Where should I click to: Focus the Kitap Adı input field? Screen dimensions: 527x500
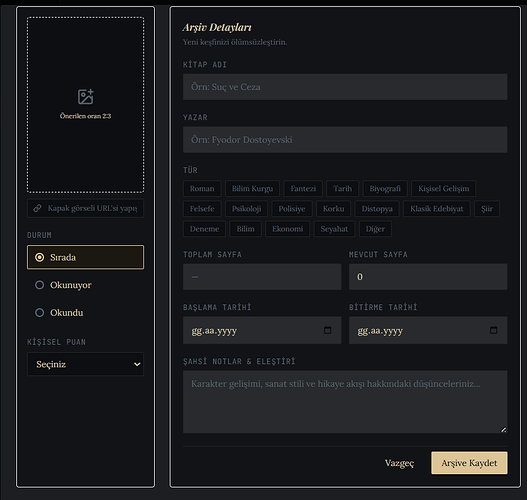click(345, 87)
